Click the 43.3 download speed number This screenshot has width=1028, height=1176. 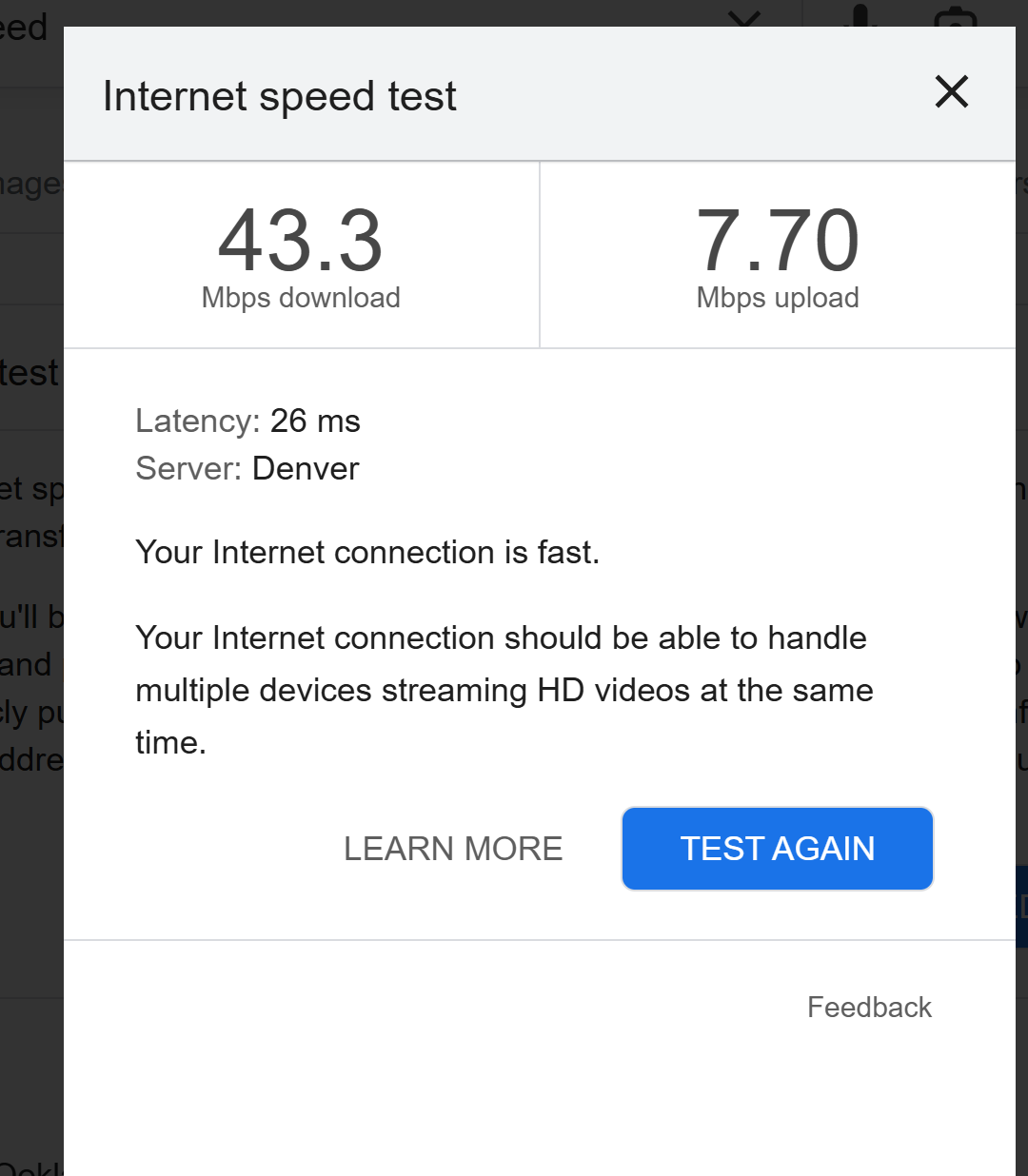tap(301, 241)
